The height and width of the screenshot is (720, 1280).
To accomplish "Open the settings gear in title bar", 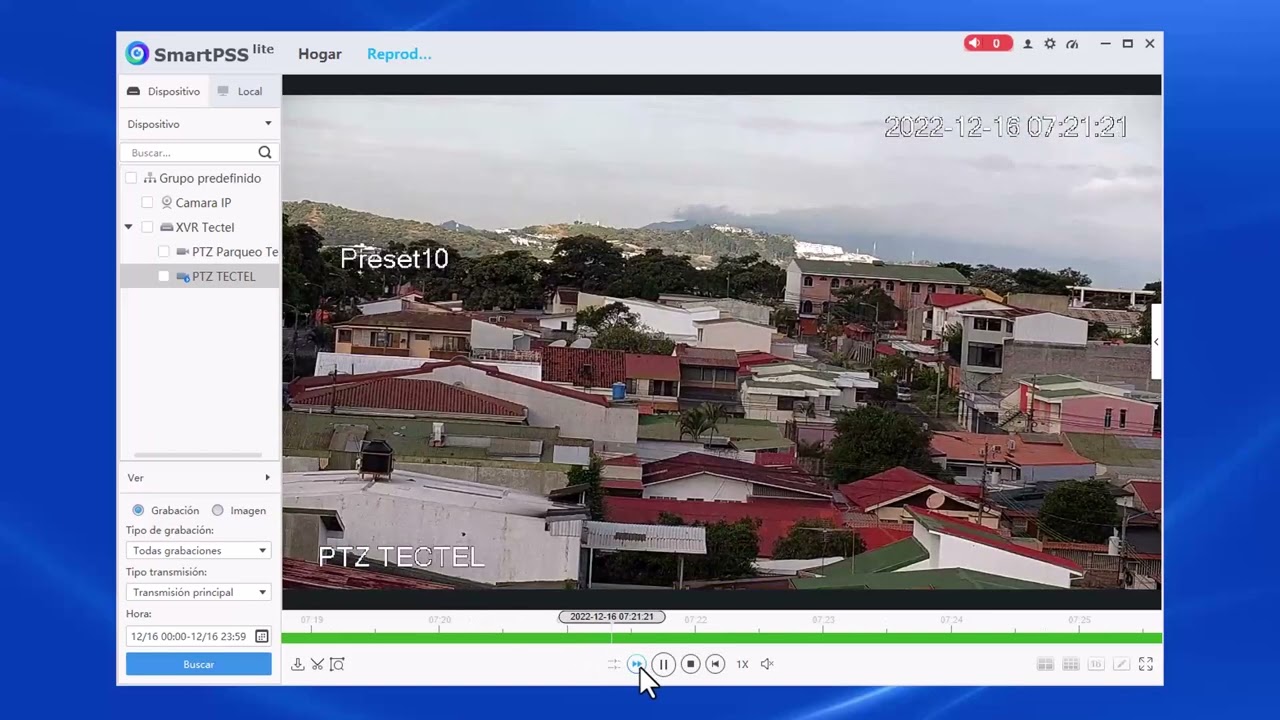I will [1049, 44].
